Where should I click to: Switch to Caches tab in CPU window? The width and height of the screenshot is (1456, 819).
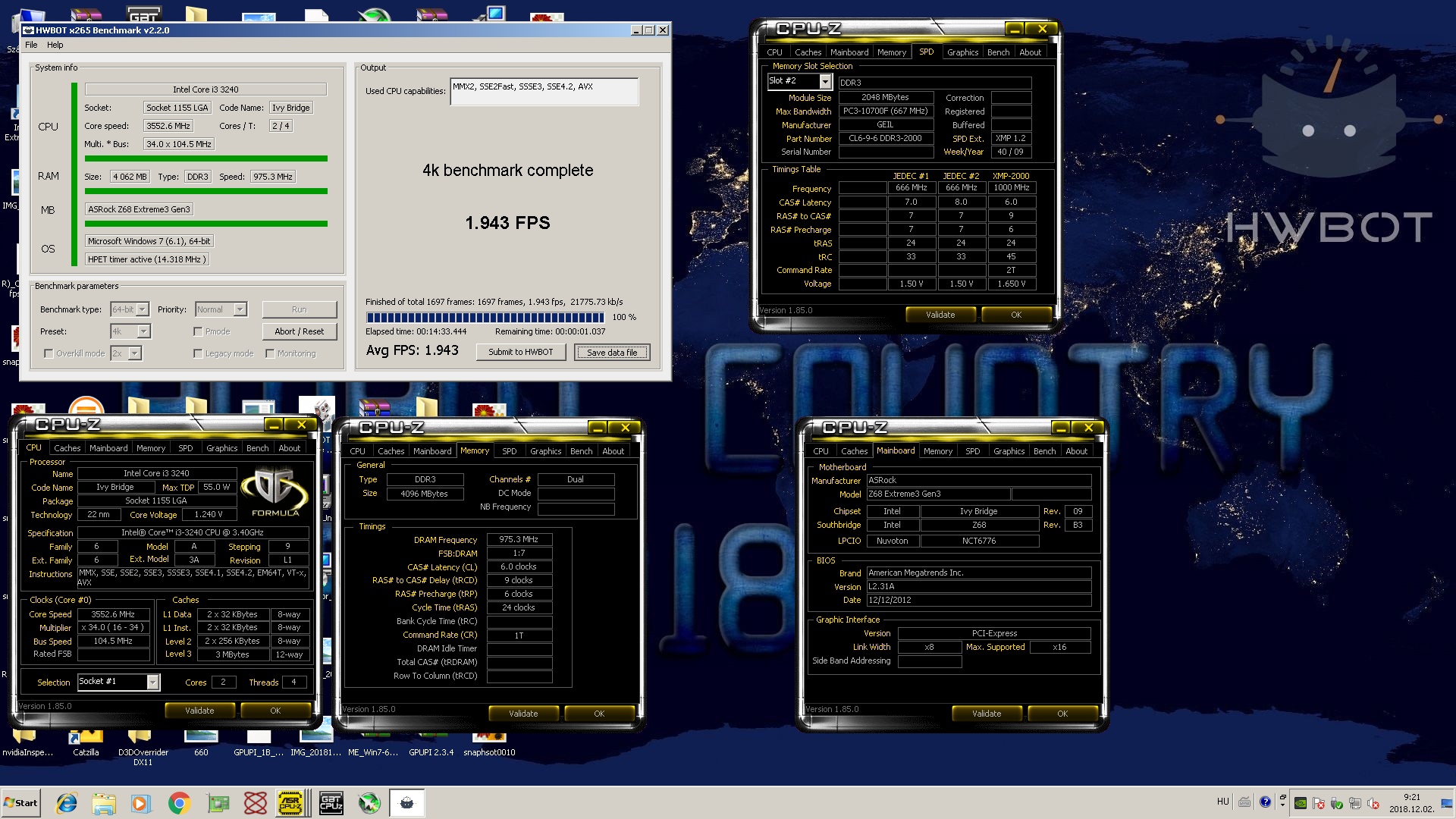point(67,448)
